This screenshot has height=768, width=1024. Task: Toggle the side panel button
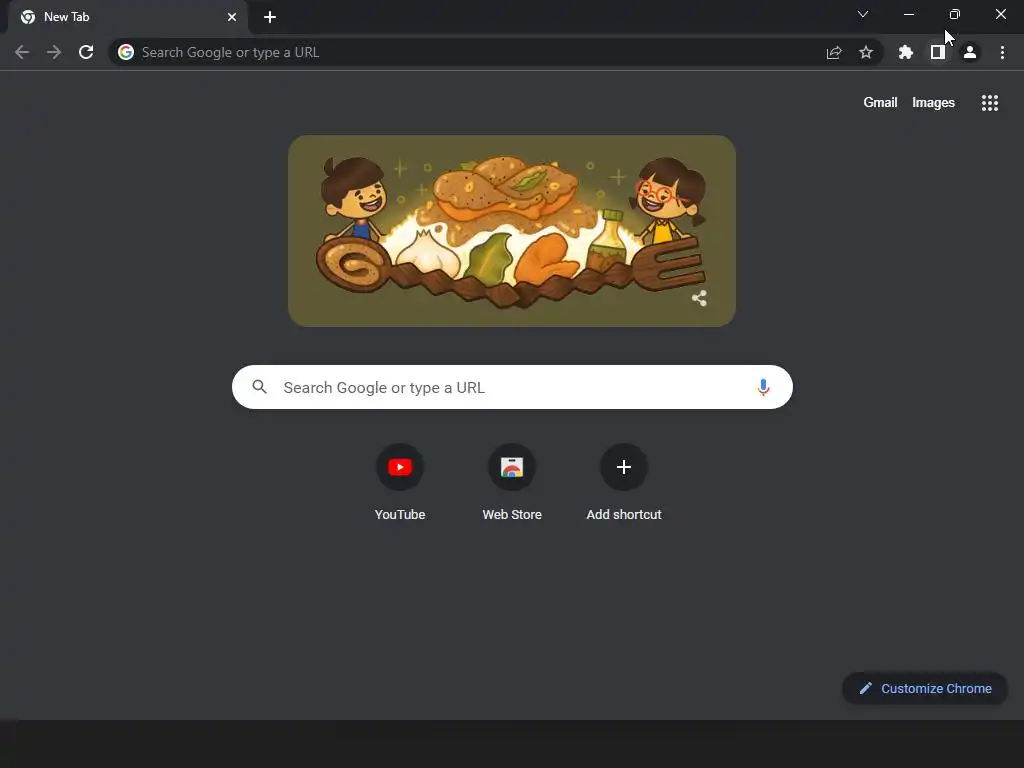click(938, 52)
